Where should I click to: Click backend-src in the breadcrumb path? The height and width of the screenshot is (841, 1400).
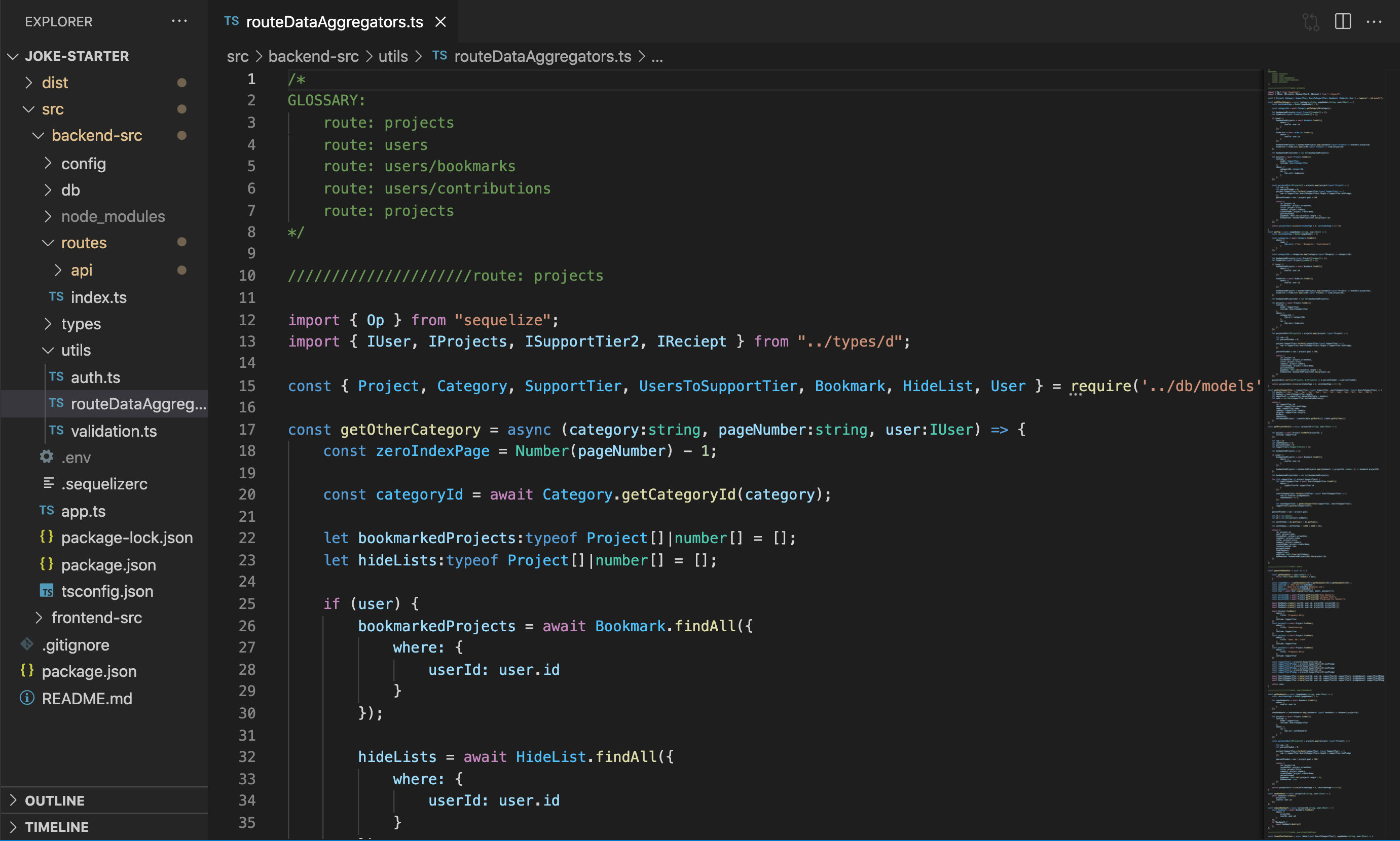click(313, 57)
